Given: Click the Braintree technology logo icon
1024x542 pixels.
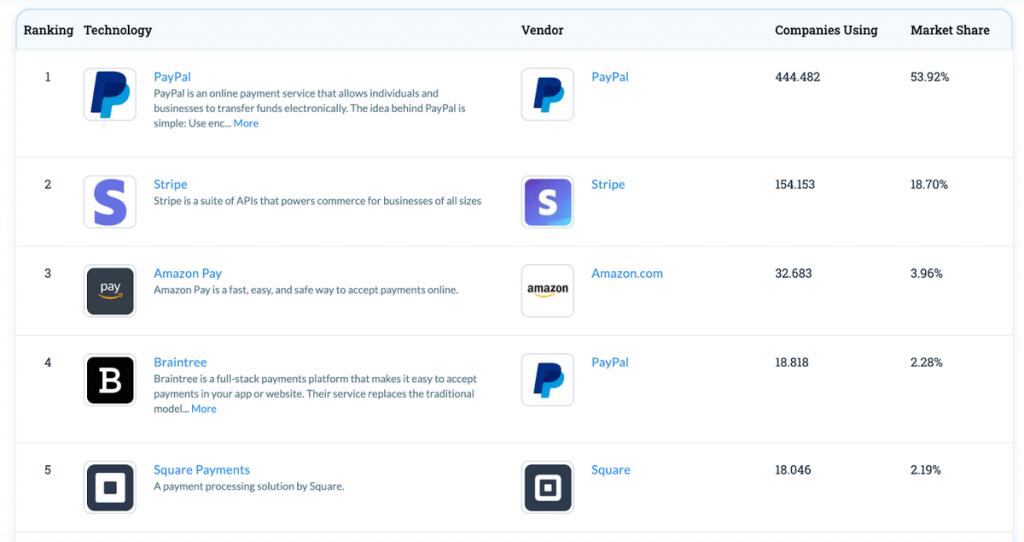Looking at the screenshot, I should 110,380.
